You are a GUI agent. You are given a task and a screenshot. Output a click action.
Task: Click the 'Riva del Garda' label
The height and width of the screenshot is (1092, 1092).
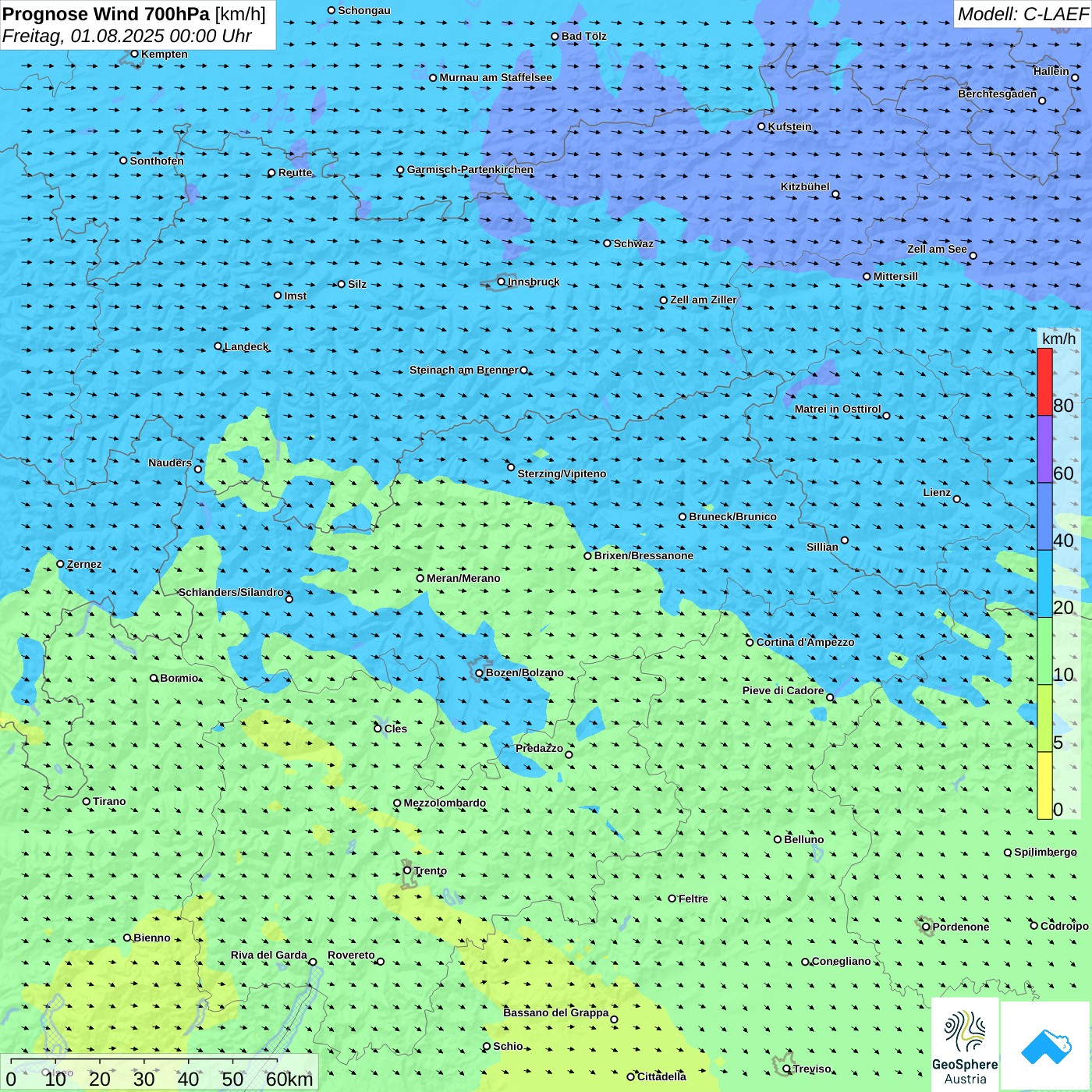click(x=269, y=955)
